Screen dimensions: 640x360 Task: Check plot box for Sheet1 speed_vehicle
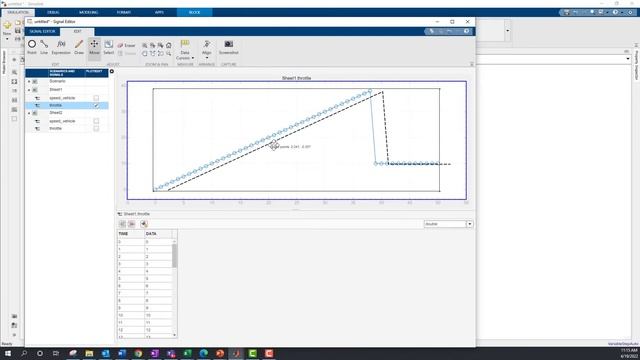point(96,98)
